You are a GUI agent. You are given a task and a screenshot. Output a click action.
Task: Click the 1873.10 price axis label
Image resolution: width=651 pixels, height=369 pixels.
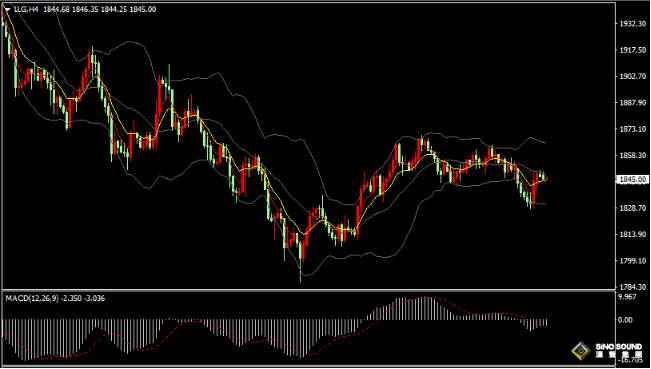[x=634, y=129]
